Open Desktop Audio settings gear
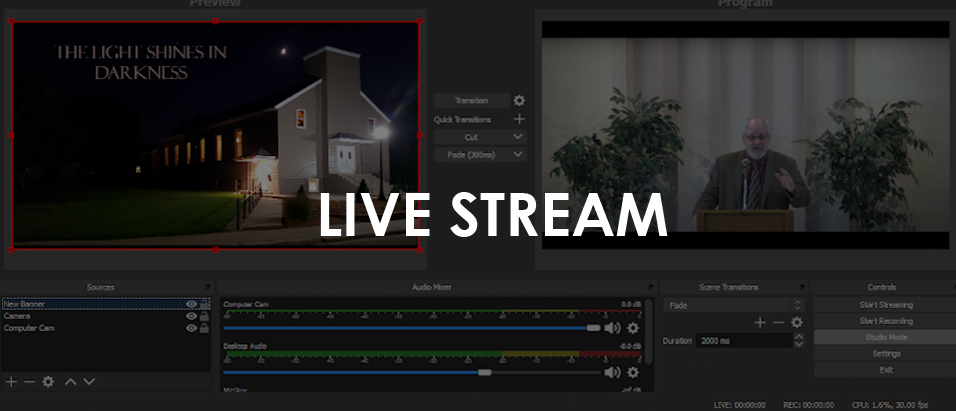This screenshot has width=956, height=411. tap(633, 372)
